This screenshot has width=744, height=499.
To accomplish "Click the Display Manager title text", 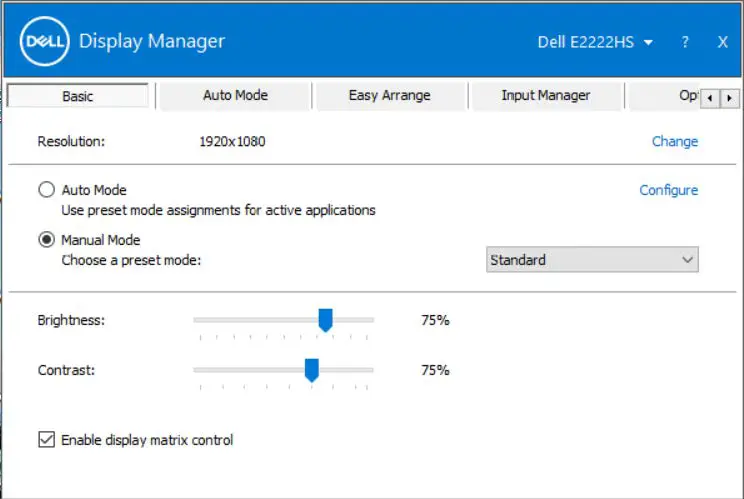I will point(152,42).
